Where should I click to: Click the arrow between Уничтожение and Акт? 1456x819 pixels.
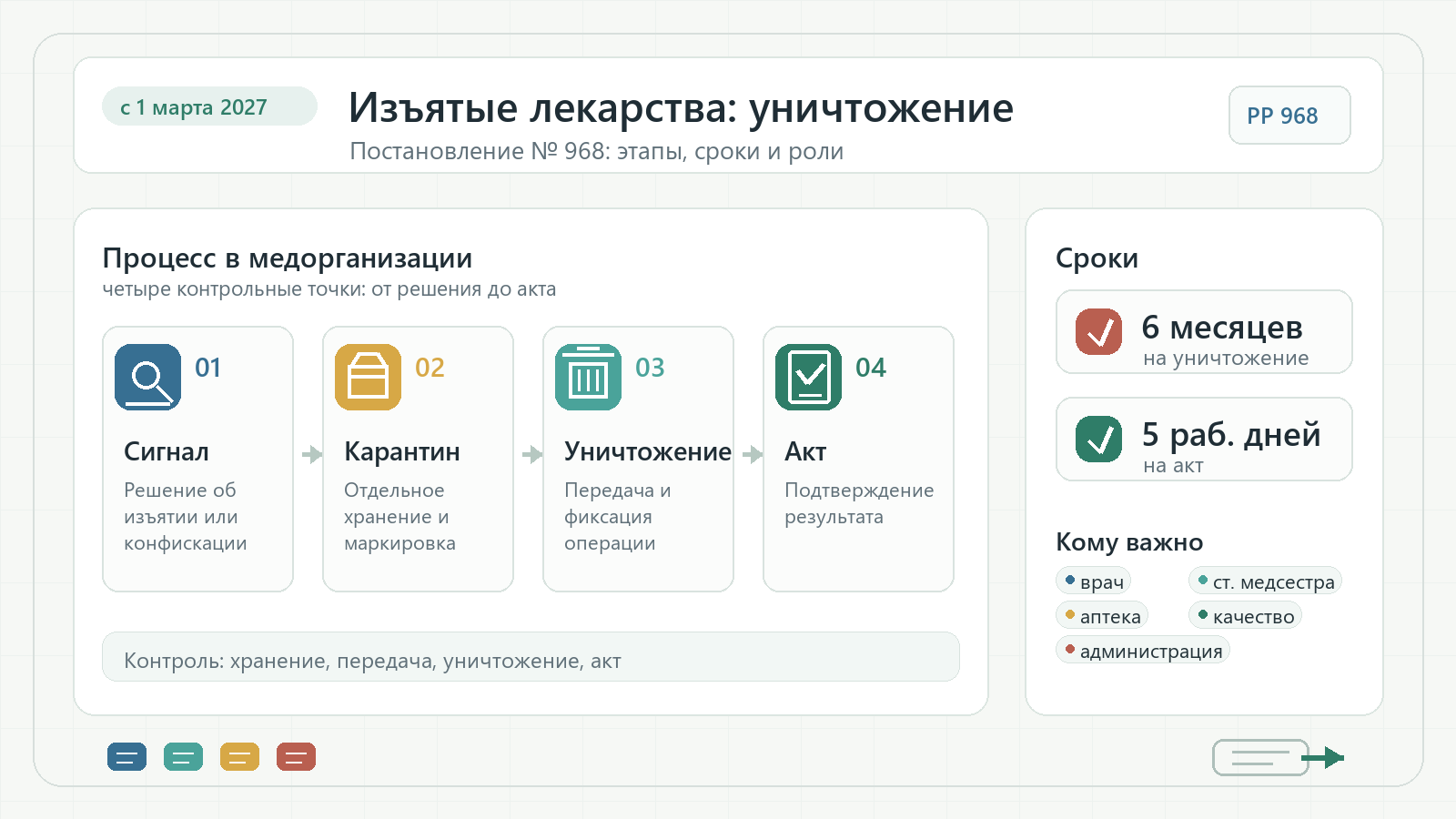pyautogui.click(x=753, y=454)
